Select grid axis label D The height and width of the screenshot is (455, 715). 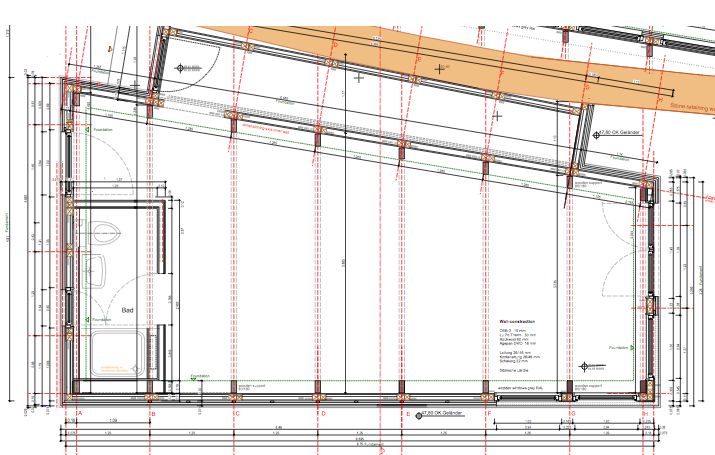click(x=323, y=413)
